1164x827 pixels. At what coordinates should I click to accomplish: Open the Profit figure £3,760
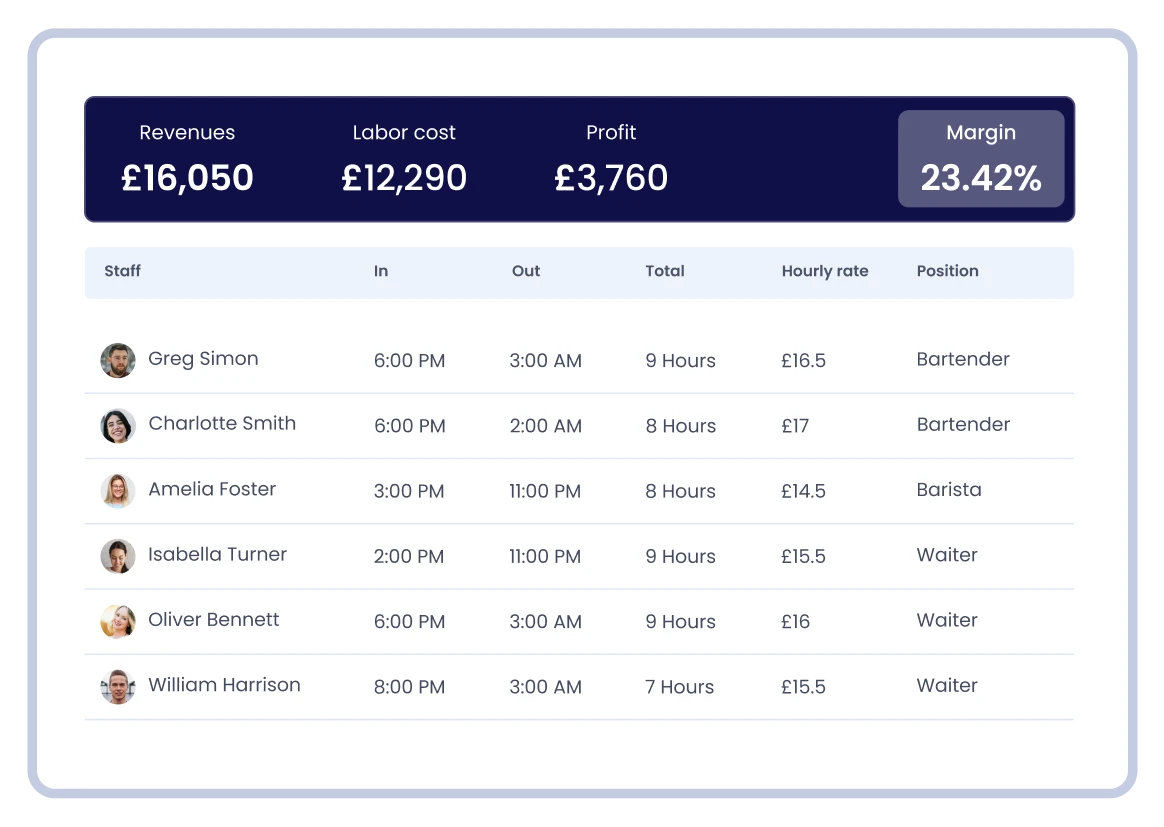pos(611,177)
